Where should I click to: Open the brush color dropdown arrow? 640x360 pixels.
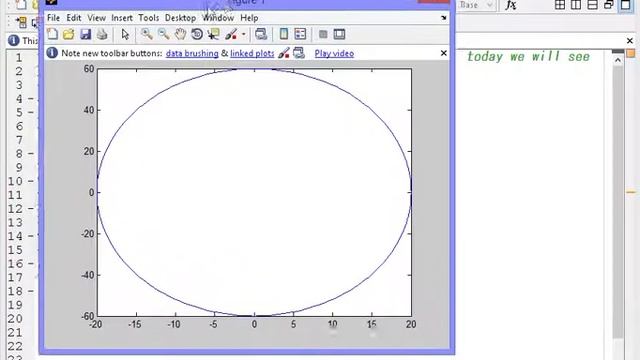pyautogui.click(x=244, y=34)
